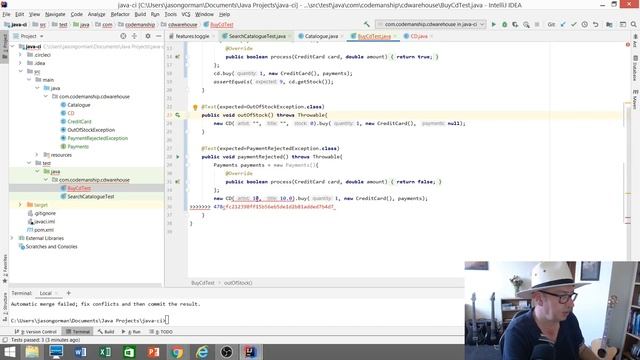Run the selected configuration with green play
The height and width of the screenshot is (360, 640).
click(493, 24)
